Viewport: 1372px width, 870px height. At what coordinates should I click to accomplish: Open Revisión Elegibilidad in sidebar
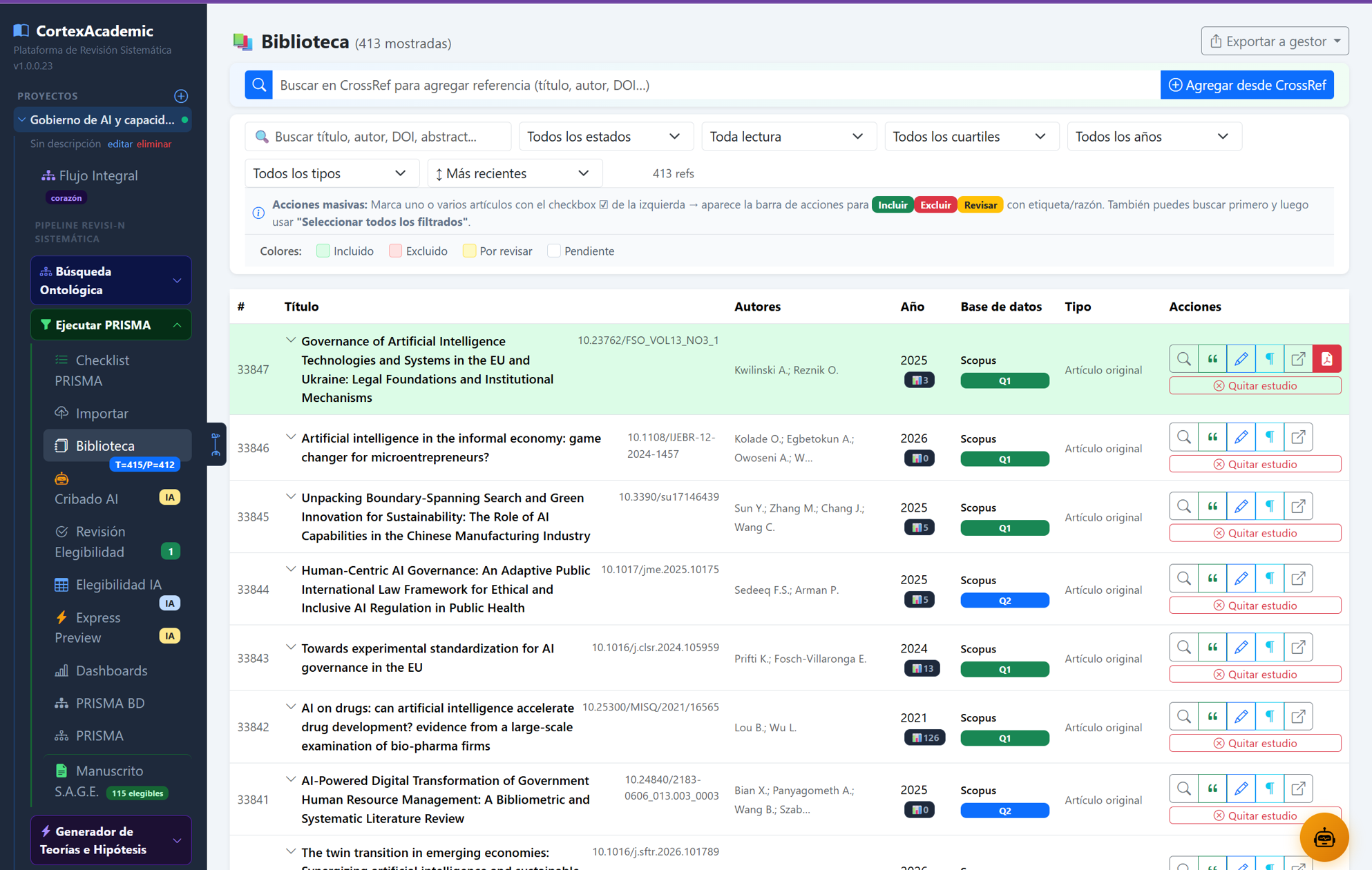[x=117, y=541]
